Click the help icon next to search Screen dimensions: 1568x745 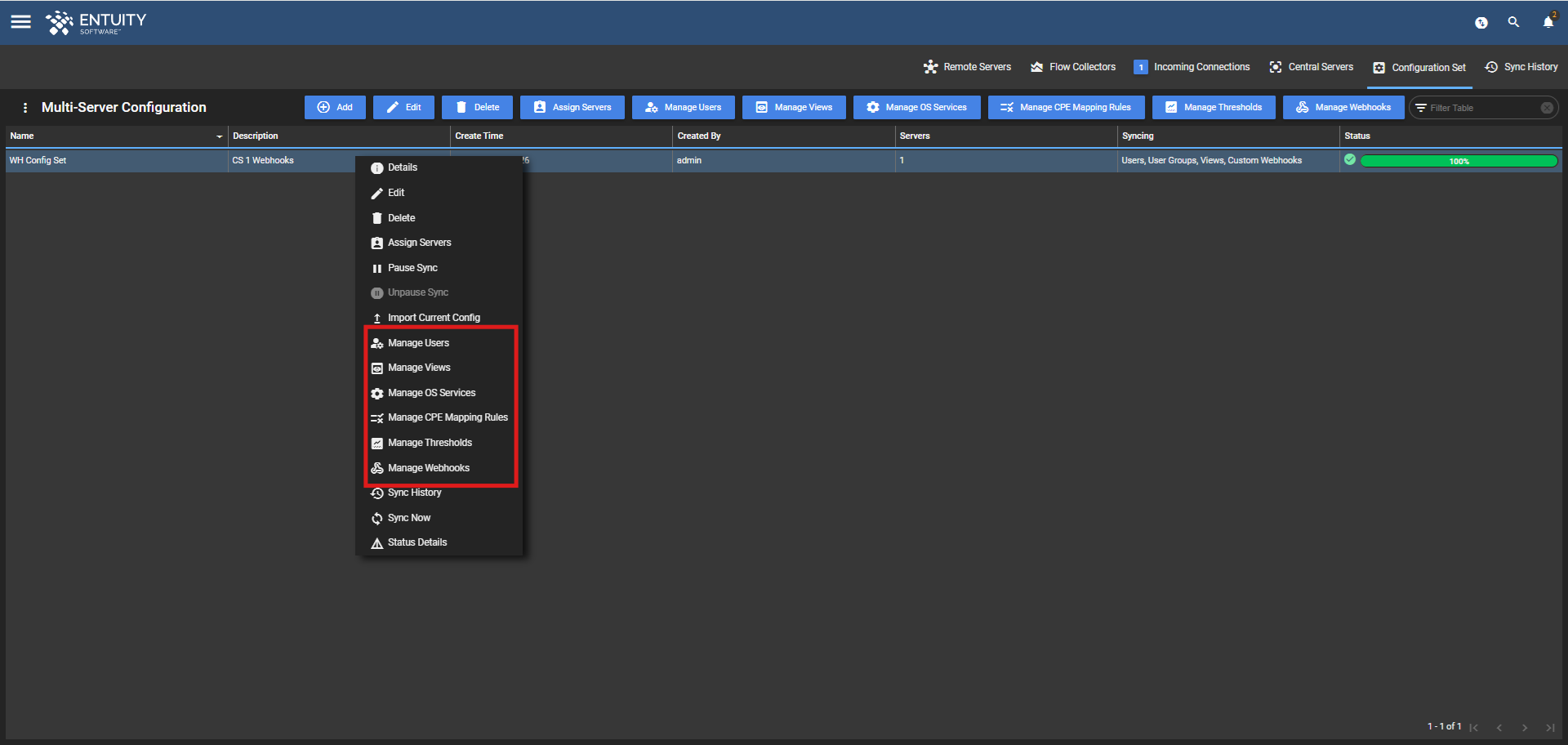point(1481,22)
